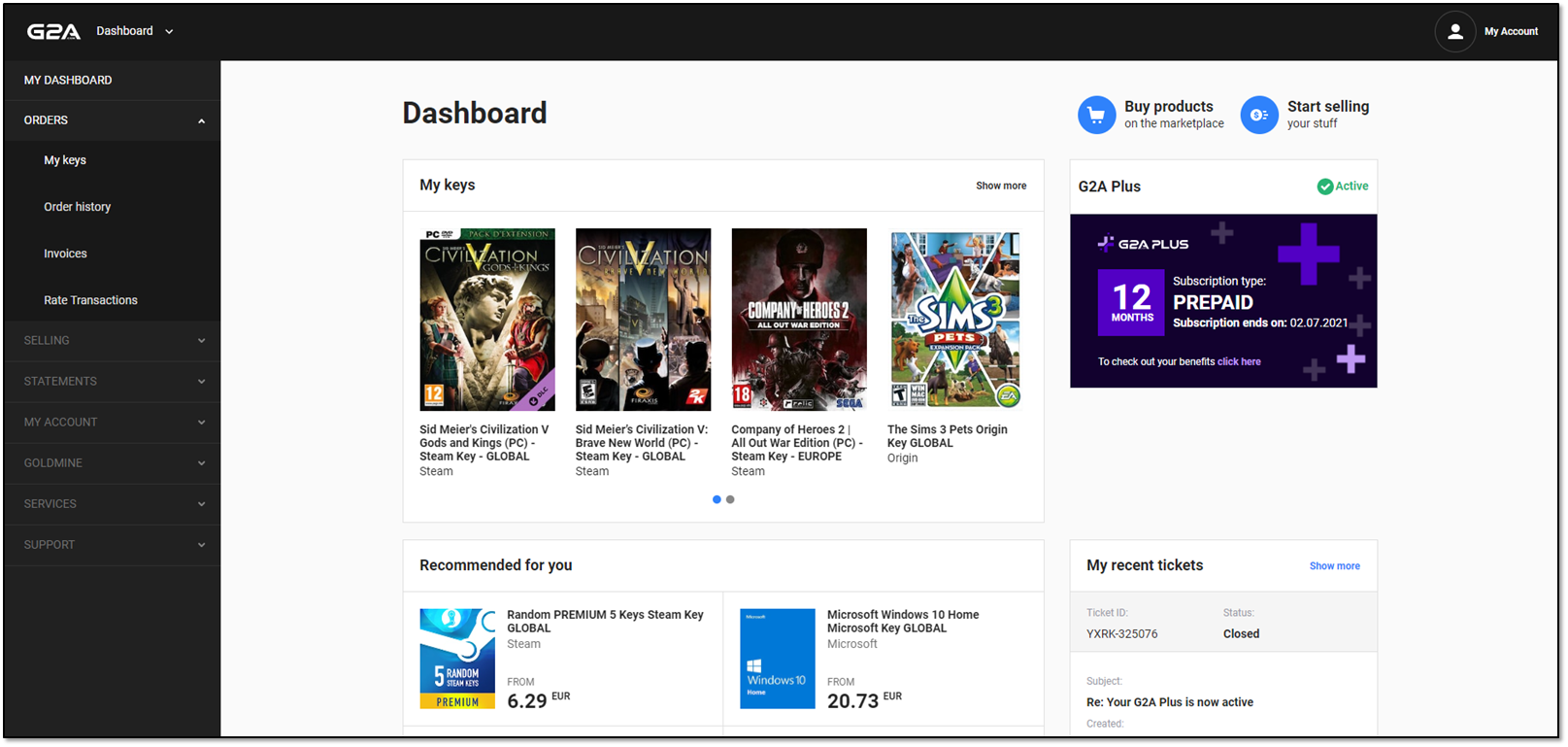1568x747 pixels.
Task: Click the Random Premium Steam Keys image
Action: [457, 659]
